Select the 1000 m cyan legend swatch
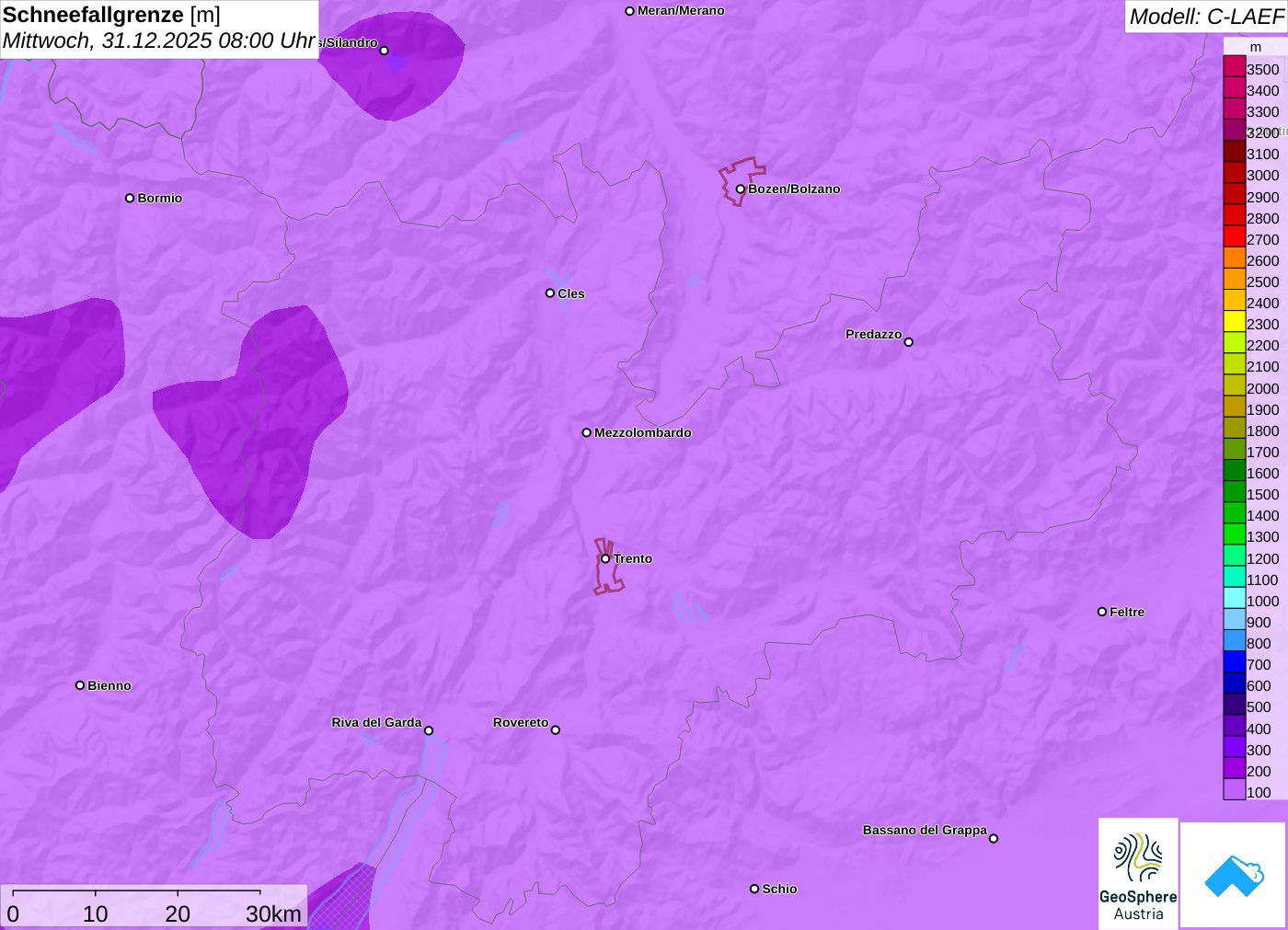 pyautogui.click(x=1235, y=598)
